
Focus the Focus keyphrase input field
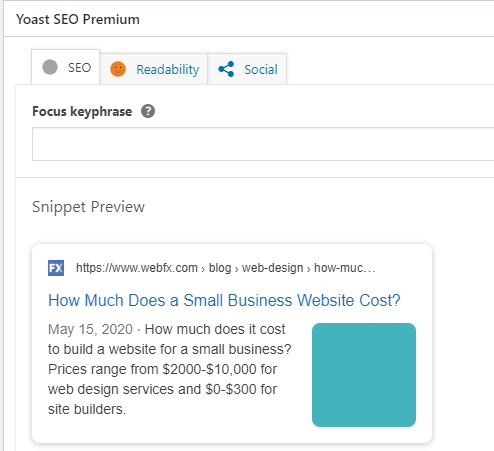263,144
